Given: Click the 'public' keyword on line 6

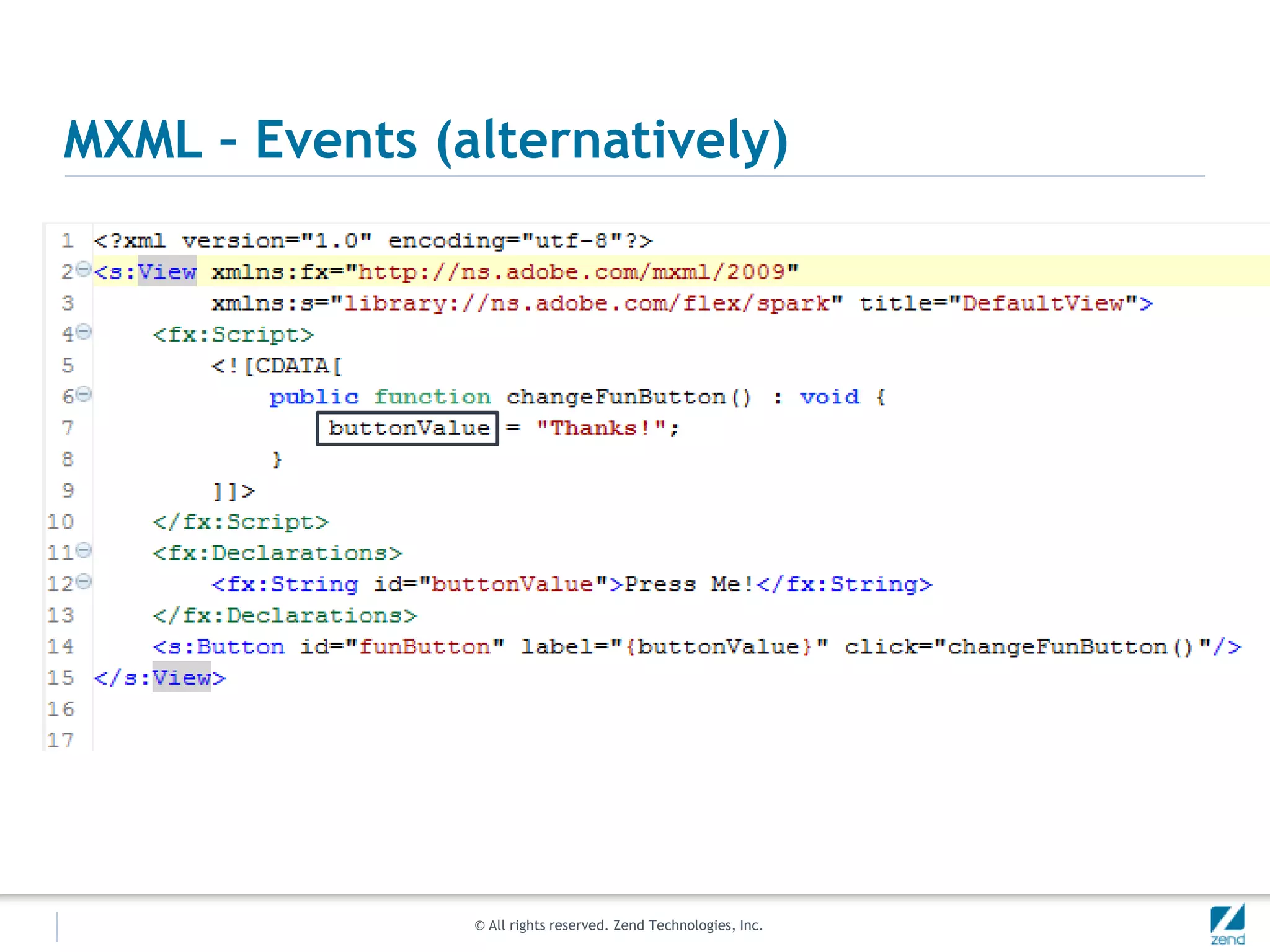Looking at the screenshot, I should pos(314,397).
